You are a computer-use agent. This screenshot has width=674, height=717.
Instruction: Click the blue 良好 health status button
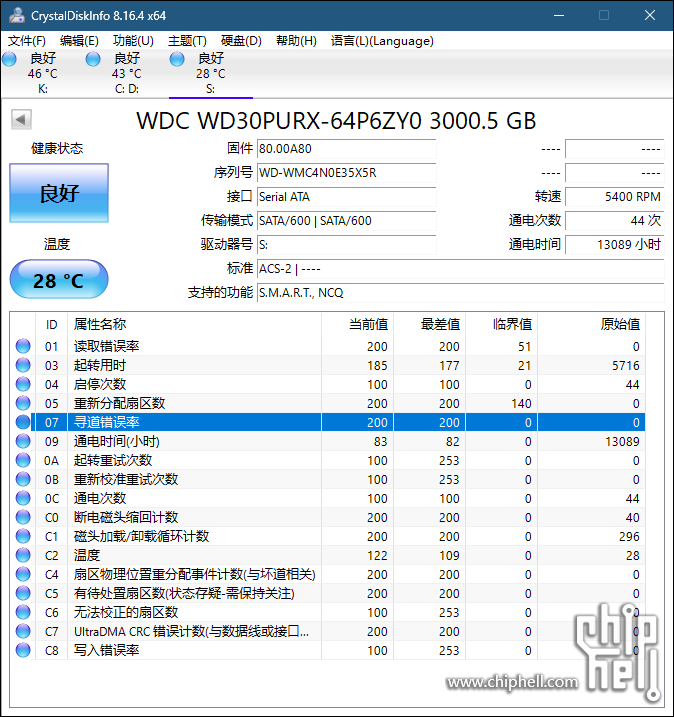click(59, 193)
